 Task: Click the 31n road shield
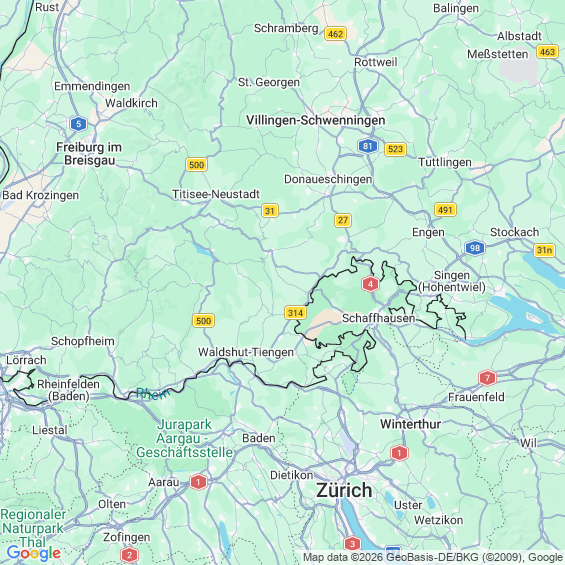[x=544, y=250]
